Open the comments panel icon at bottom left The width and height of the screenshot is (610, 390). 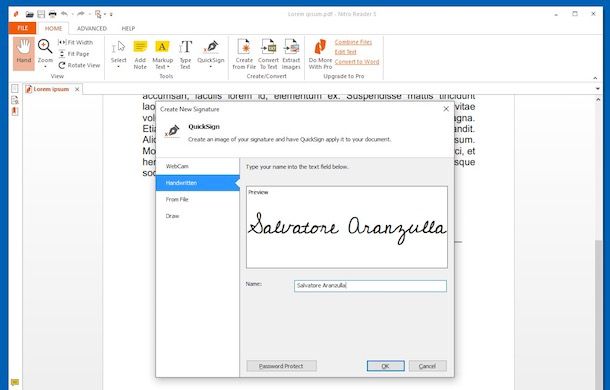click(15, 382)
